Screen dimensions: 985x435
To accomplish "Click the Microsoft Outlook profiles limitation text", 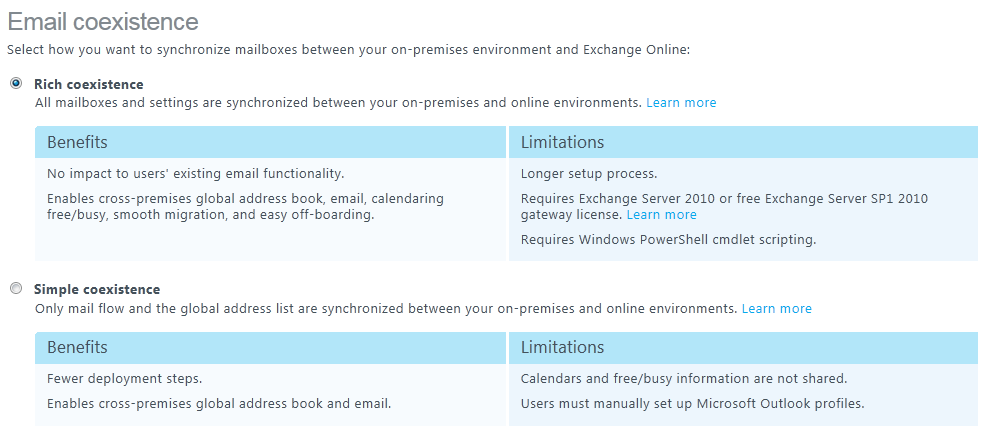I will (x=692, y=403).
